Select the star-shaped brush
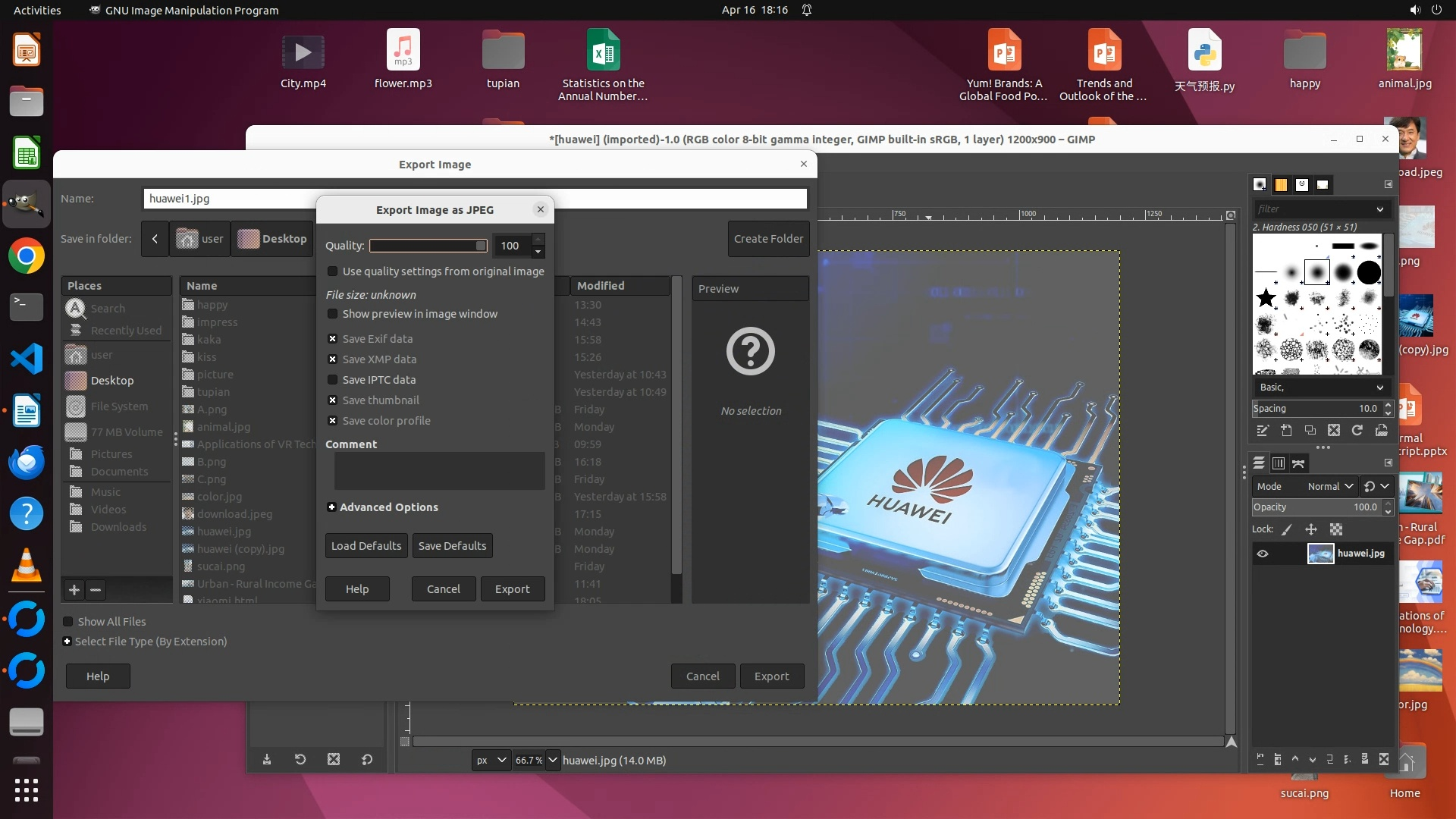 click(1266, 298)
